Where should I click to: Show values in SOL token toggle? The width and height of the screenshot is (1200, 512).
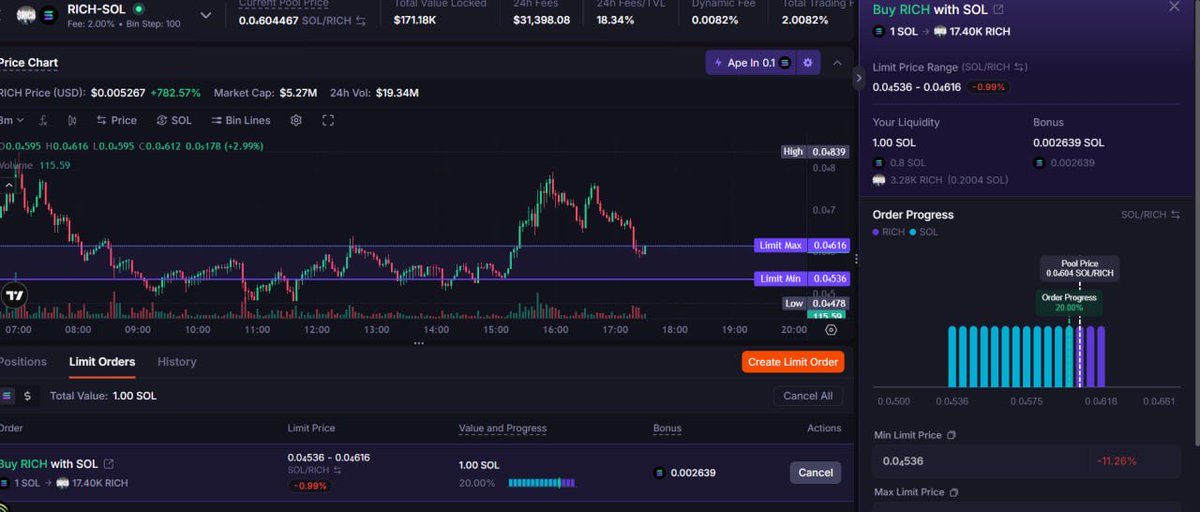pos(7,396)
